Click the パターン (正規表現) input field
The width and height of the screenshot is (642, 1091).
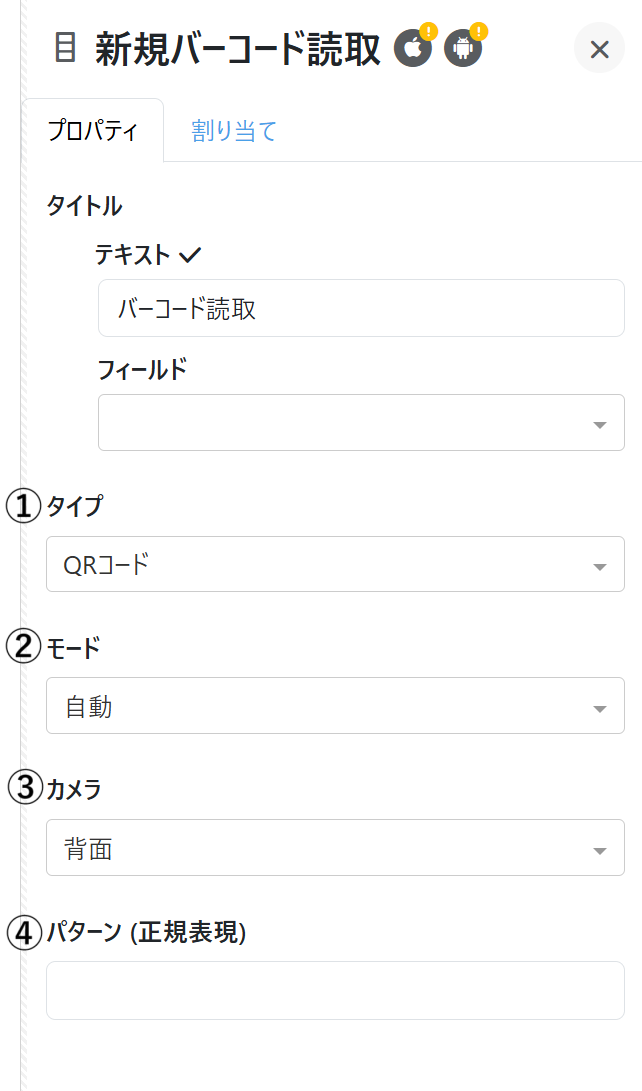tap(335, 990)
